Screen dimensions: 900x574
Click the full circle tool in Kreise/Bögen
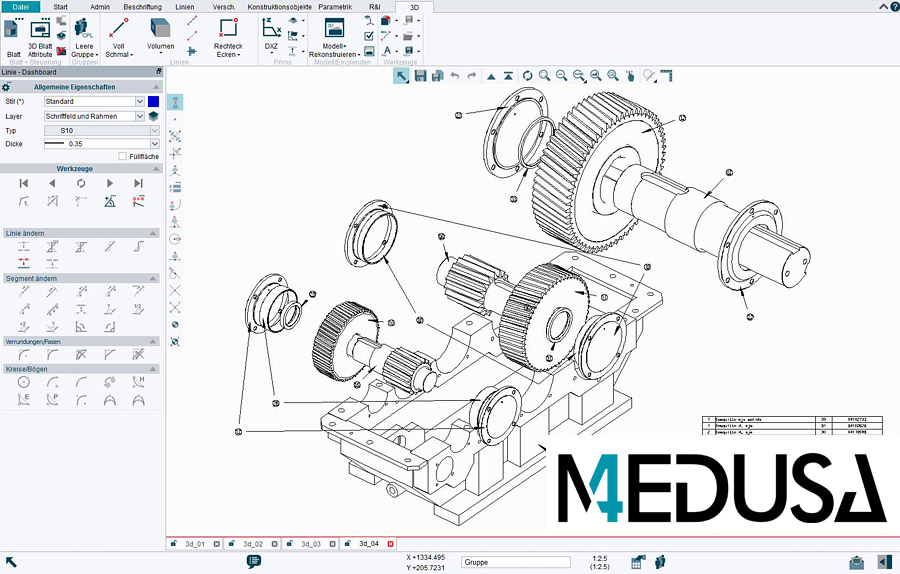pyautogui.click(x=24, y=382)
